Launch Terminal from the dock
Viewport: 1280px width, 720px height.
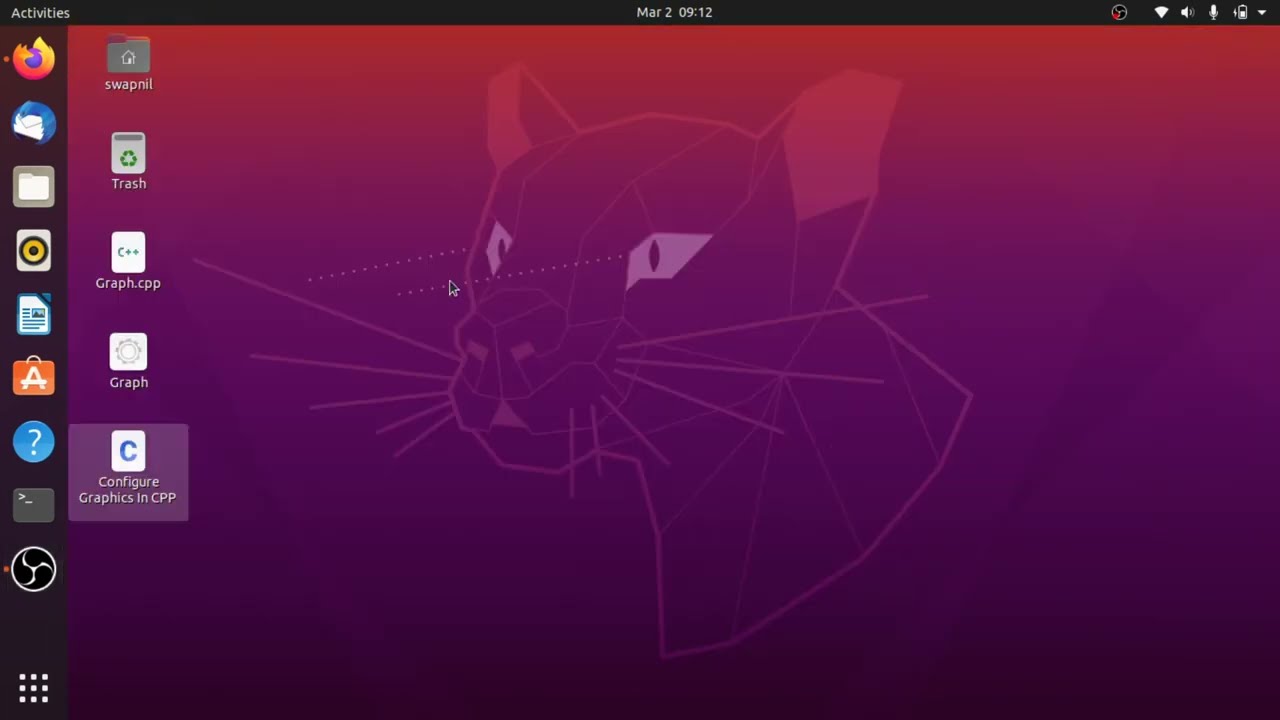(x=33, y=505)
